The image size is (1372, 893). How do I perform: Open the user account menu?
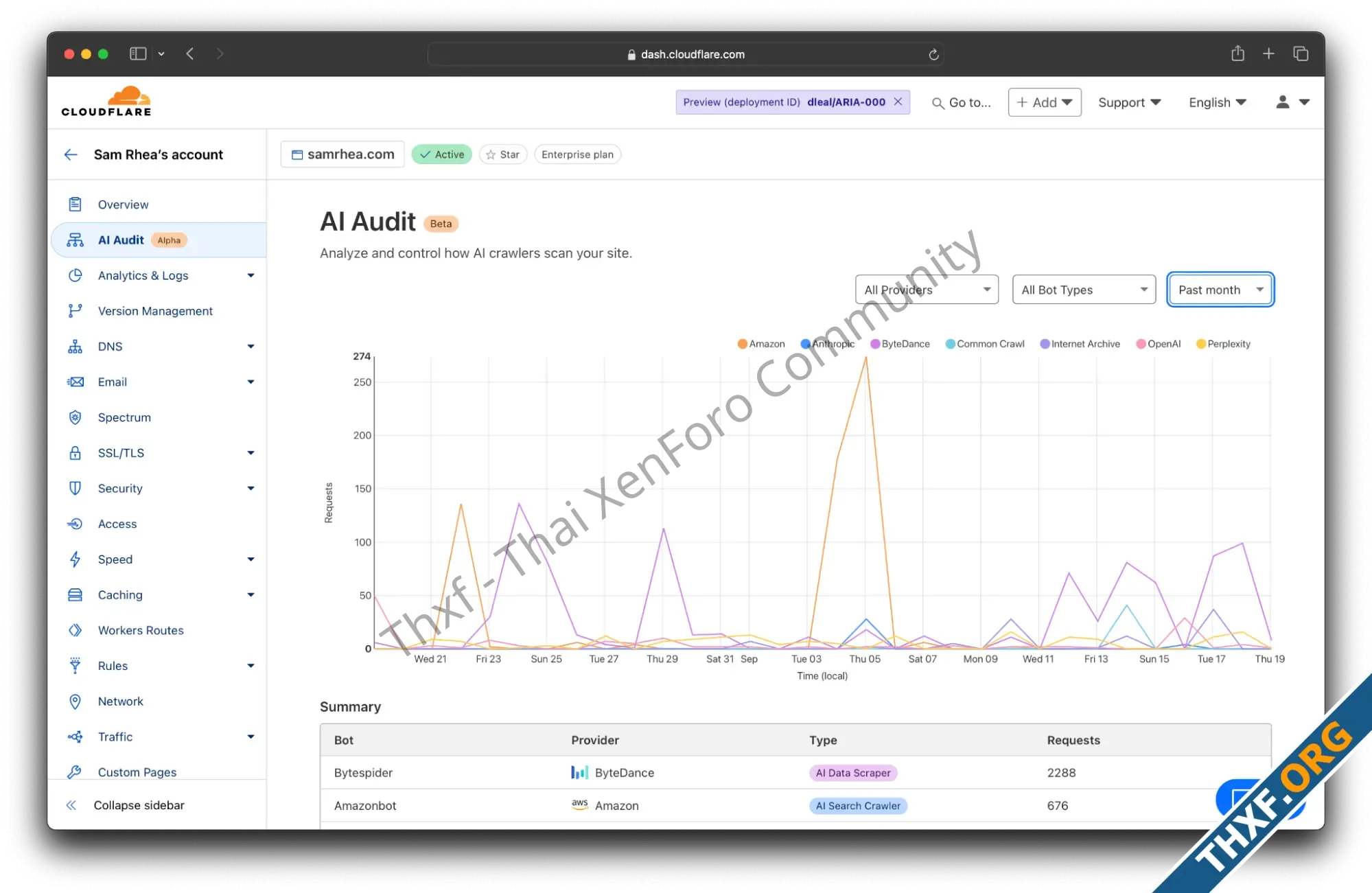click(1293, 102)
